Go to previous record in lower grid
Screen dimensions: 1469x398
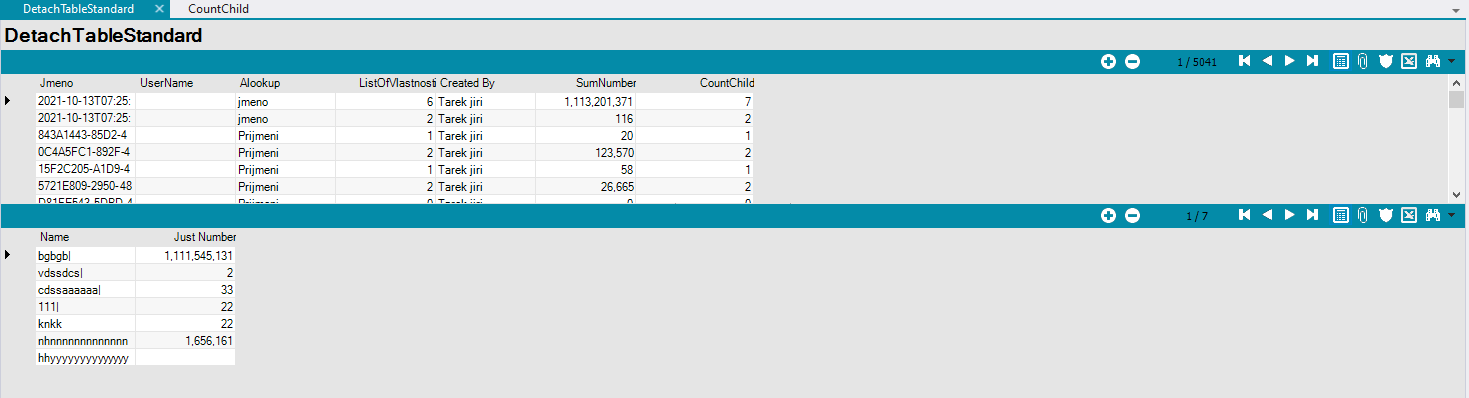click(x=1267, y=215)
